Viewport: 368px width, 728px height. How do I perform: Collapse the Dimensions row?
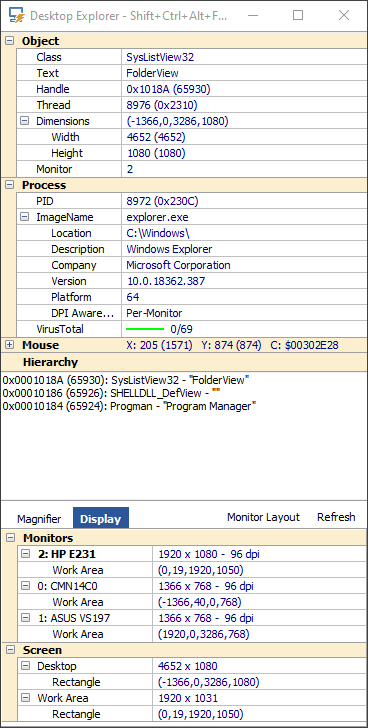[x=24, y=121]
